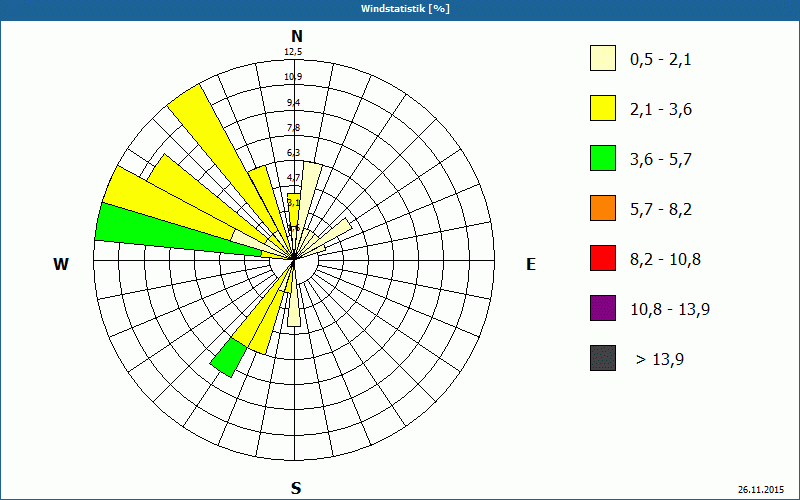Click the orange 5,7 - 8,2 legend swatch
This screenshot has width=800, height=500.
[603, 208]
